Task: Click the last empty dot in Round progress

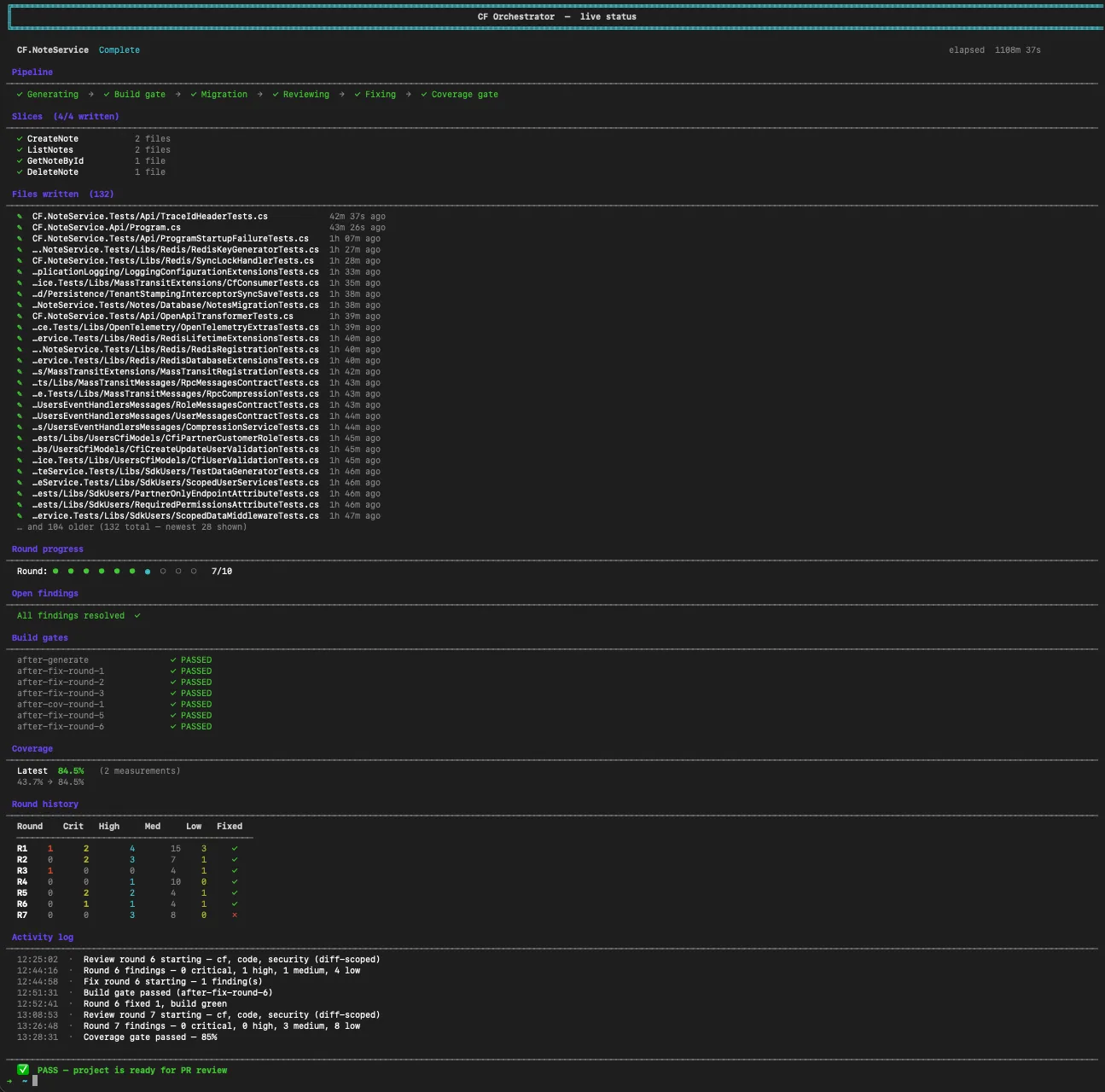Action: [x=194, y=572]
